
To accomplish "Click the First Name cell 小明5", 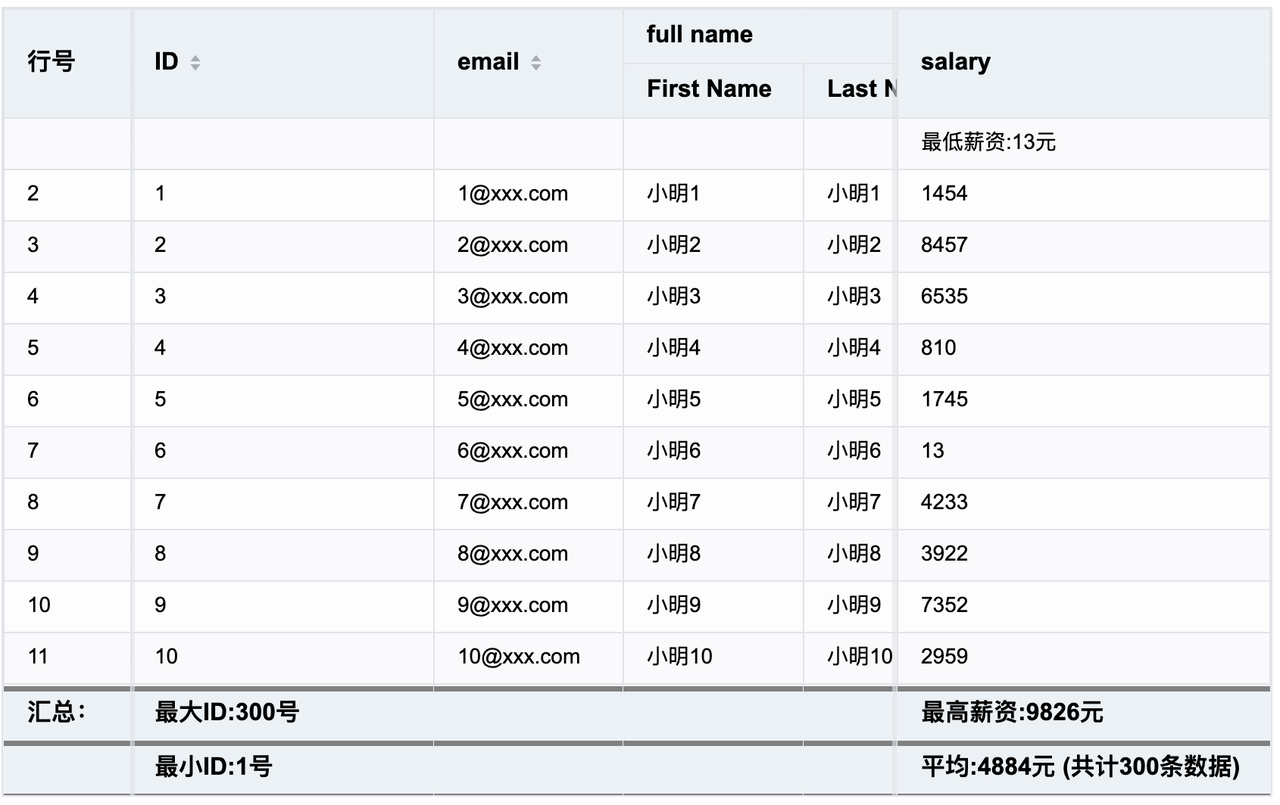I will coord(674,400).
